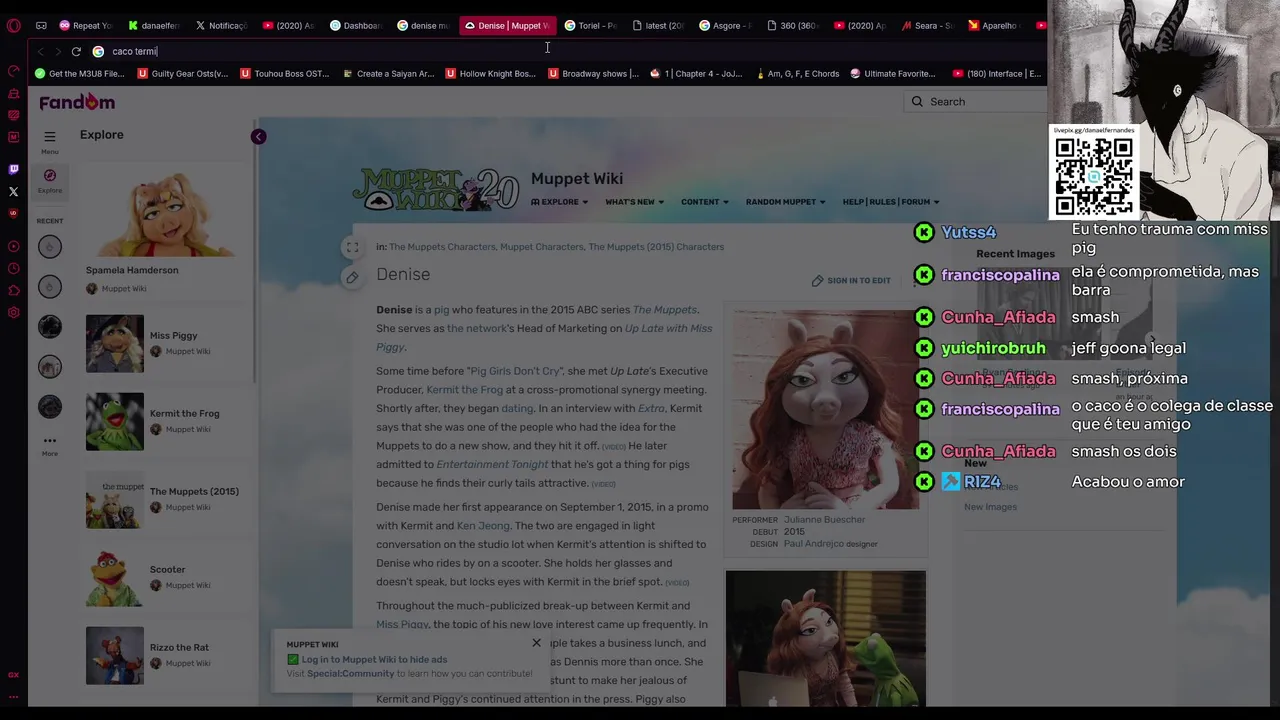This screenshot has width=1280, height=720.
Task: Expand the CONTENT dropdown
Action: tap(705, 202)
